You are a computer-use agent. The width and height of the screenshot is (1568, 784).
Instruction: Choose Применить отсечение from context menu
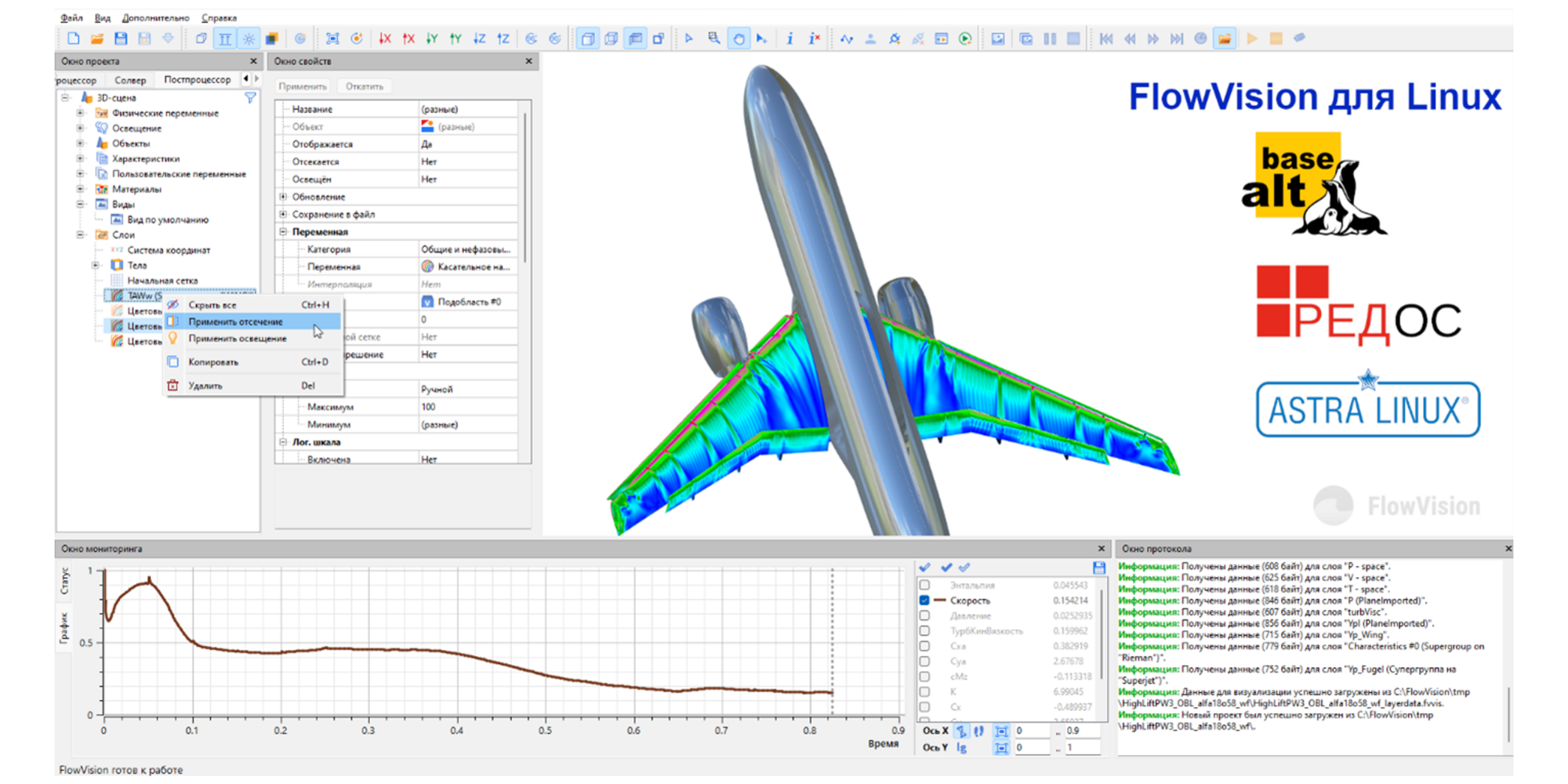click(x=235, y=321)
